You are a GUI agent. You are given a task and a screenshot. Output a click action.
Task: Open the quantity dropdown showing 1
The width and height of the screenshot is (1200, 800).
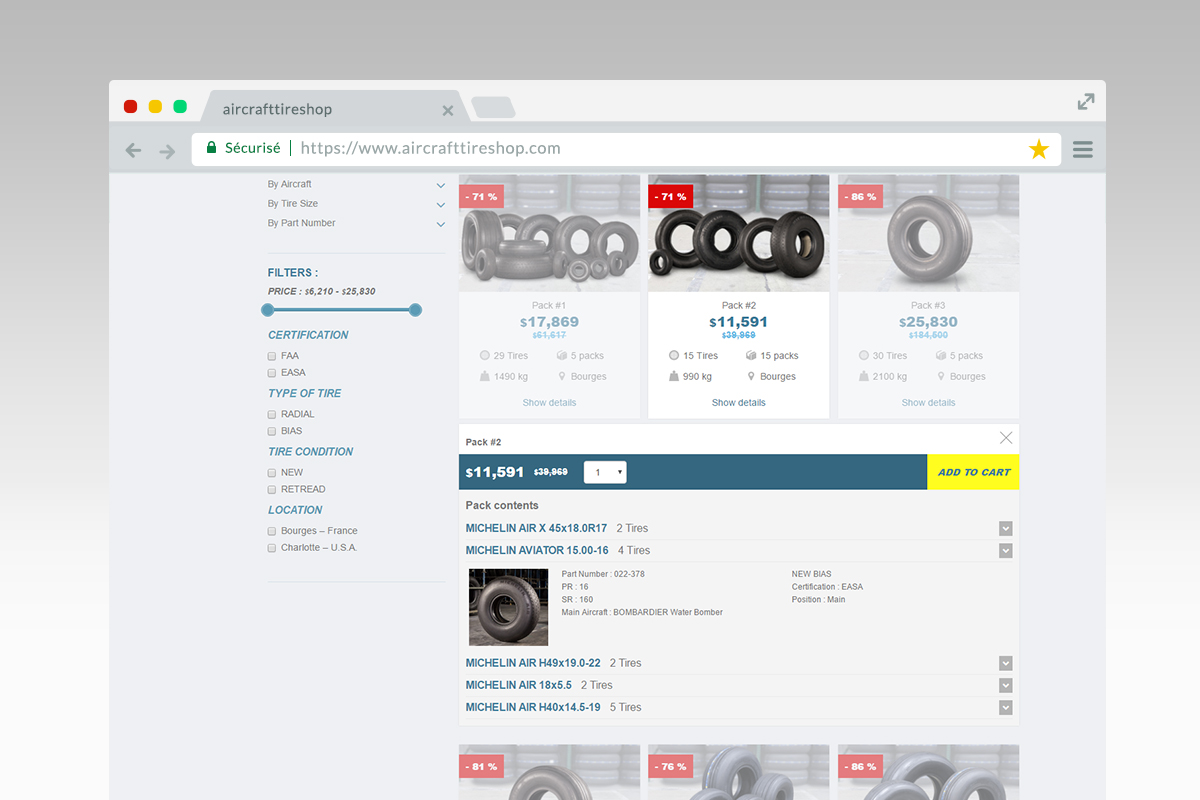pos(605,472)
